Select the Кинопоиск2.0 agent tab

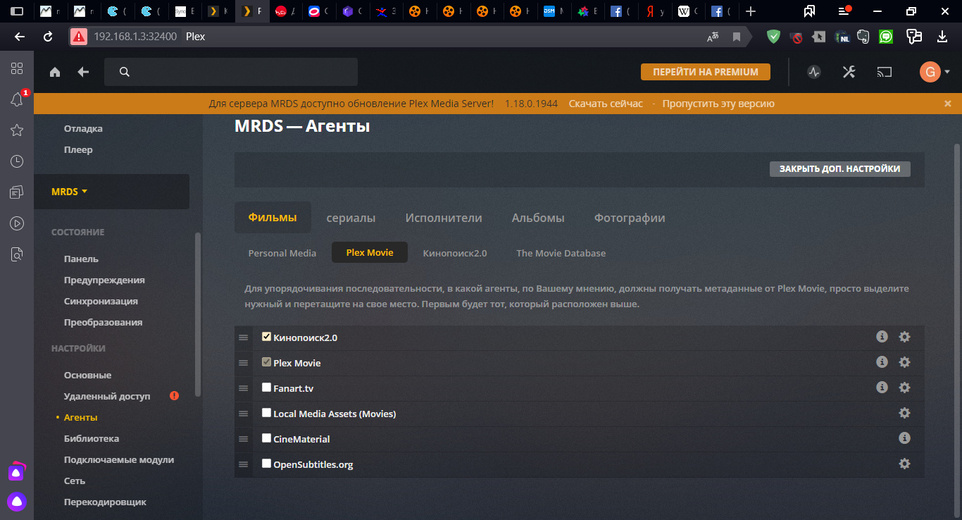(x=455, y=253)
